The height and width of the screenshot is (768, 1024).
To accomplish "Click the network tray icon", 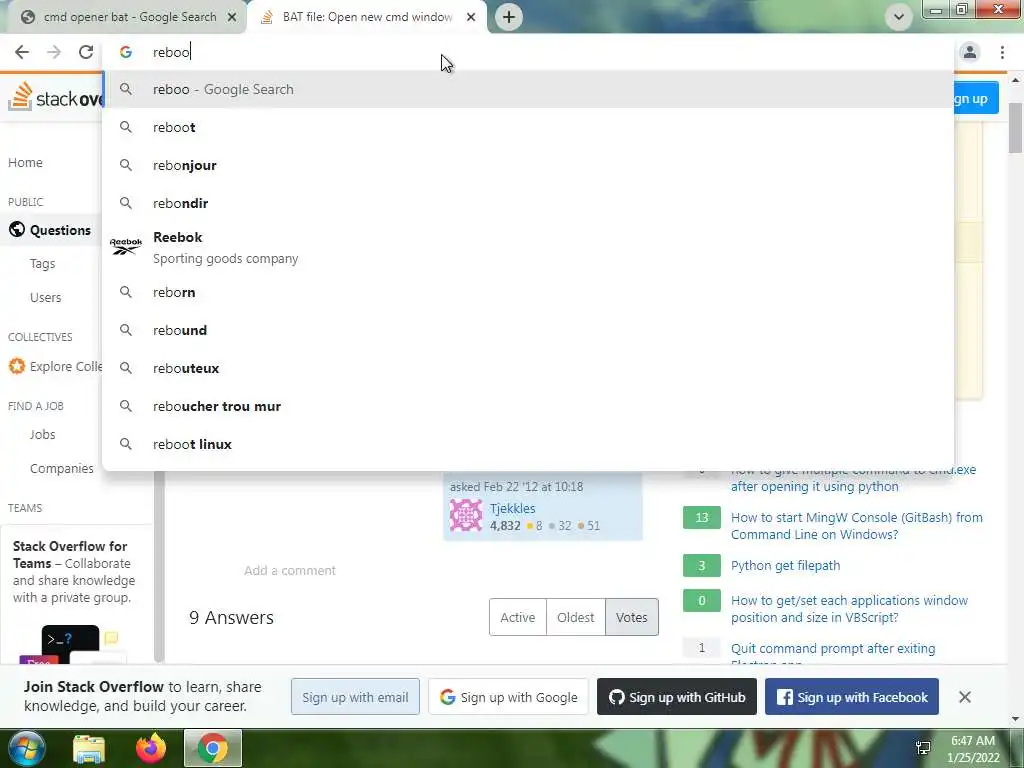I will click(923, 748).
